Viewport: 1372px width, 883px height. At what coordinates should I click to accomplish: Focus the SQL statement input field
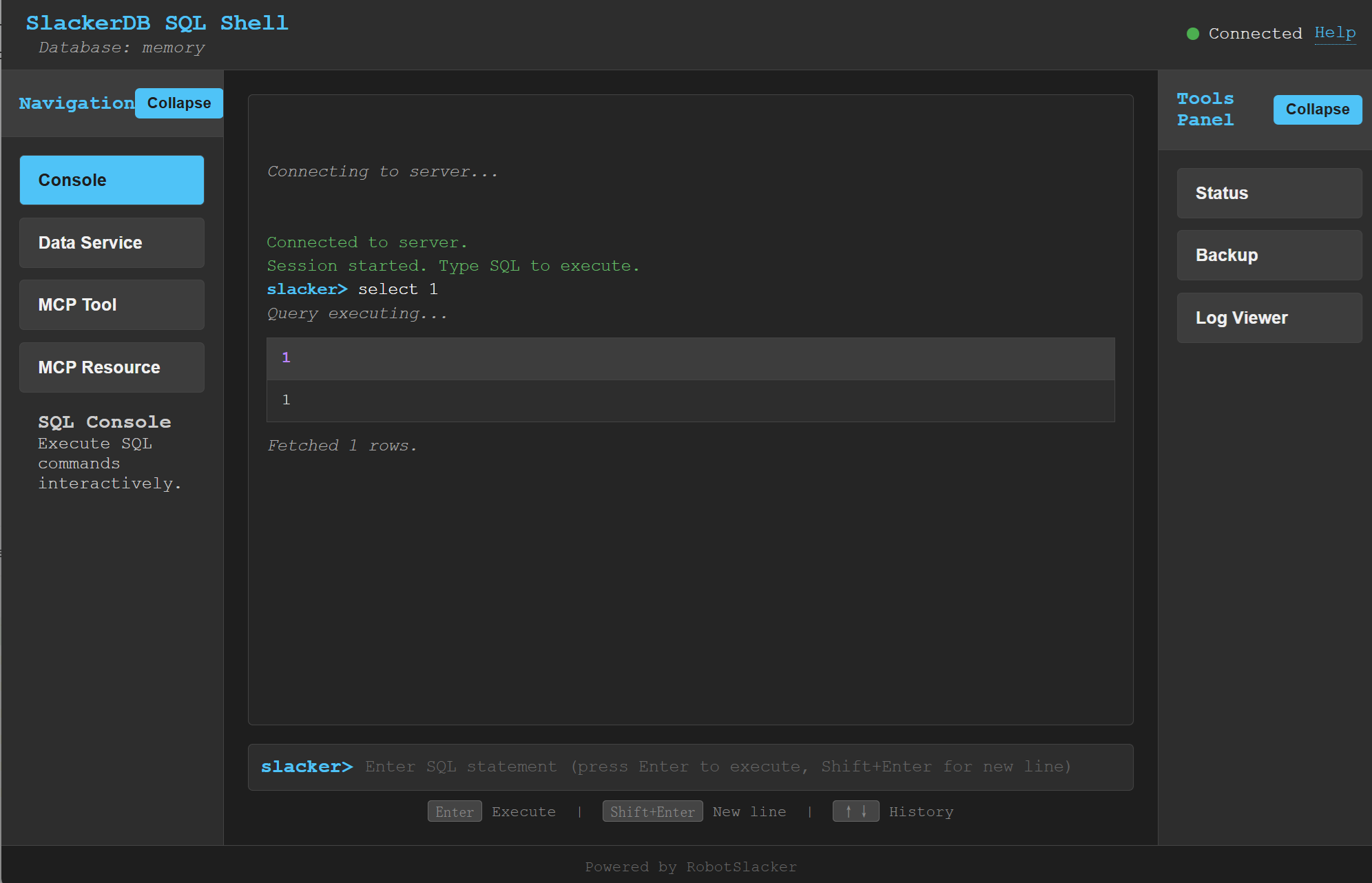coord(716,767)
